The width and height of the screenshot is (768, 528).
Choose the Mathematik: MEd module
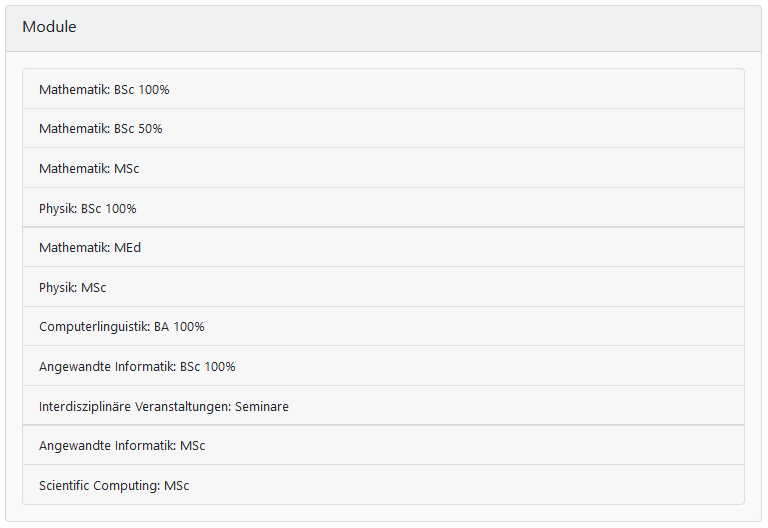pyautogui.click(x=90, y=248)
